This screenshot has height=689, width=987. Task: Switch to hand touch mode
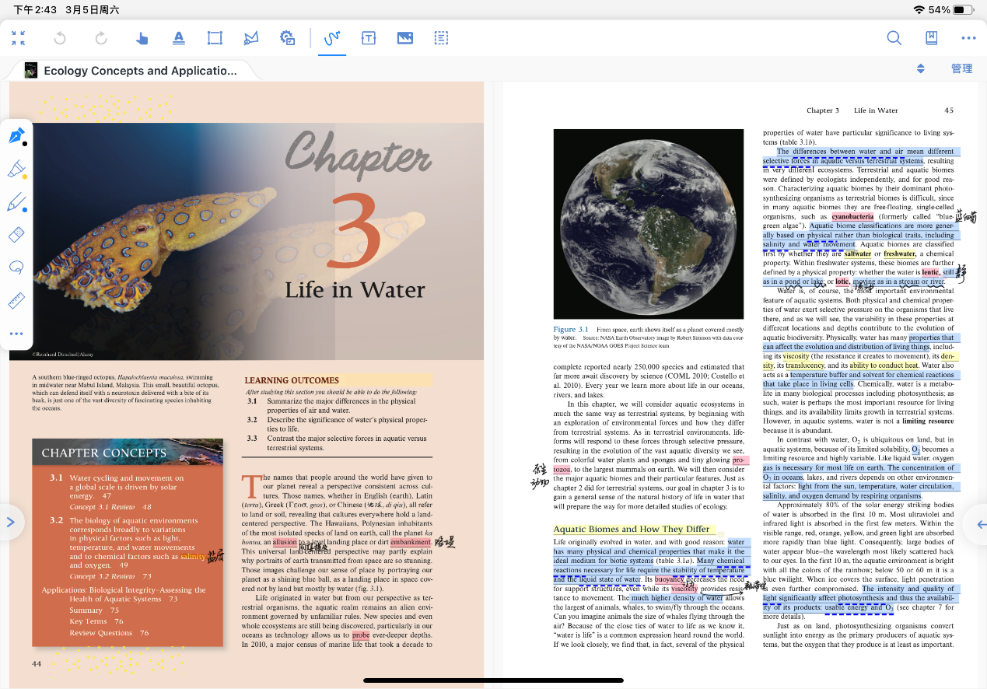pos(142,38)
